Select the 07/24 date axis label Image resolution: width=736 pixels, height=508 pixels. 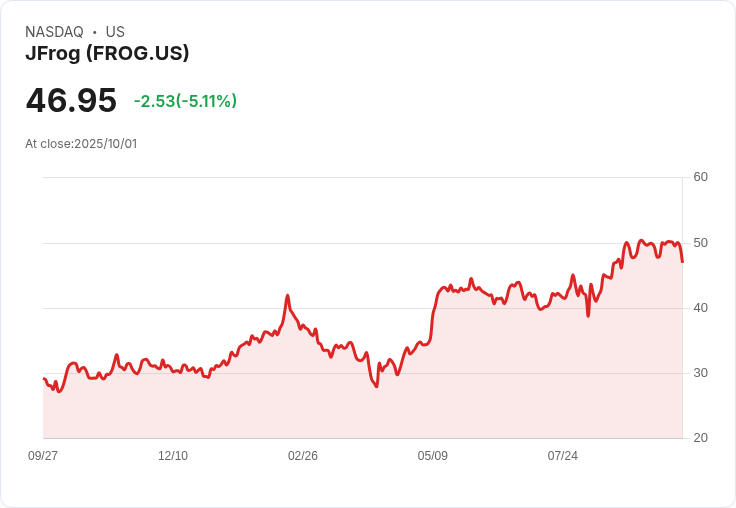(563, 456)
